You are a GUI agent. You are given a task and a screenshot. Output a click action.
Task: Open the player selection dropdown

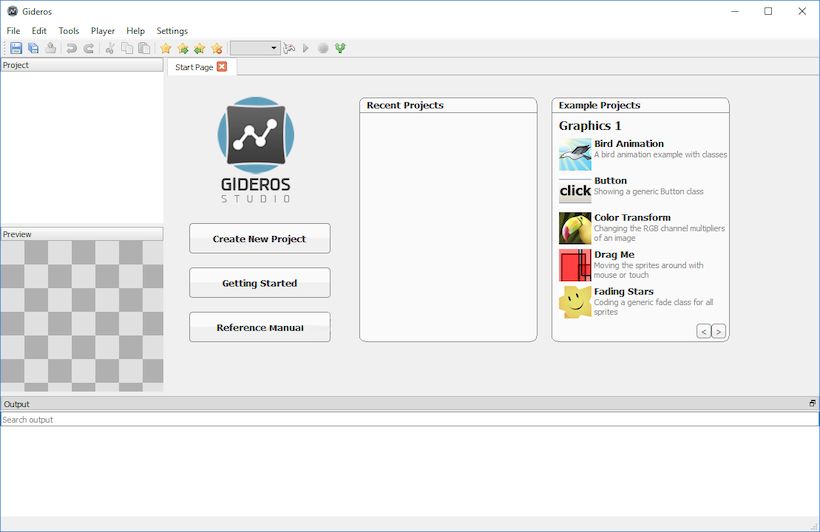(x=255, y=49)
